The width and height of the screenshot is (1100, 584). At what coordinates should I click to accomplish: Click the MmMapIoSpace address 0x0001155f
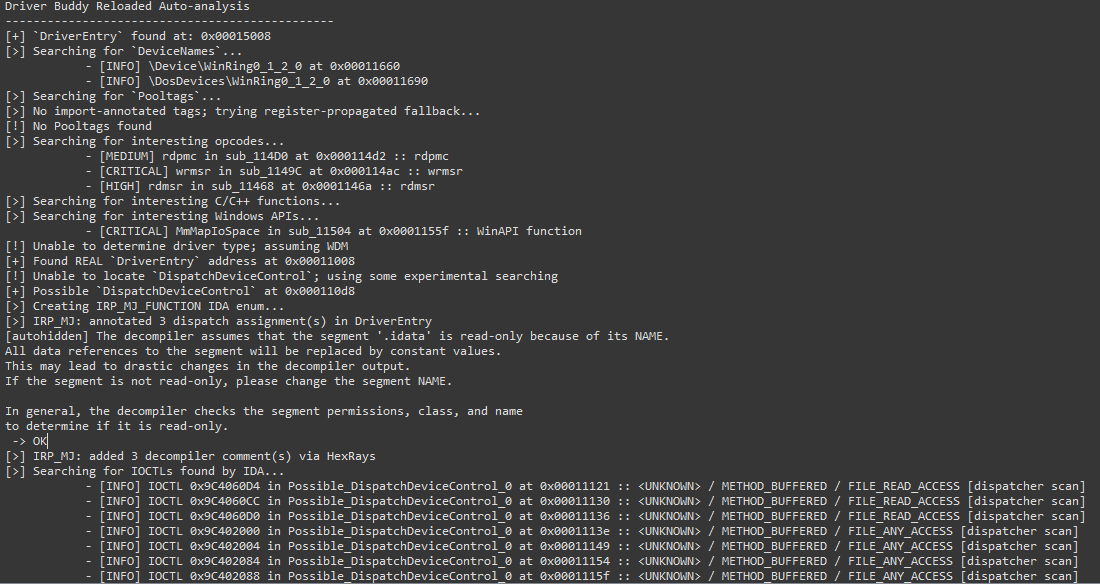(x=414, y=231)
